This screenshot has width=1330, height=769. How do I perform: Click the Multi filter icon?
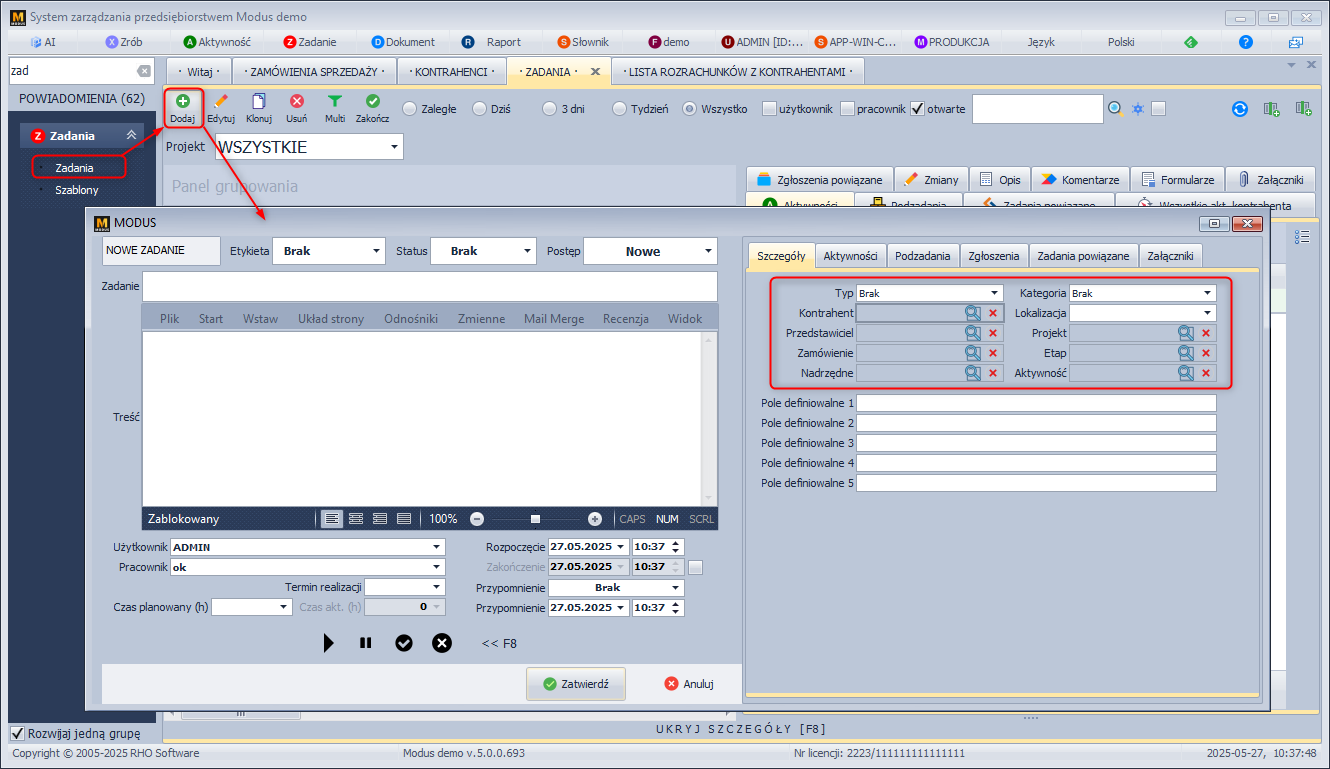tap(335, 102)
